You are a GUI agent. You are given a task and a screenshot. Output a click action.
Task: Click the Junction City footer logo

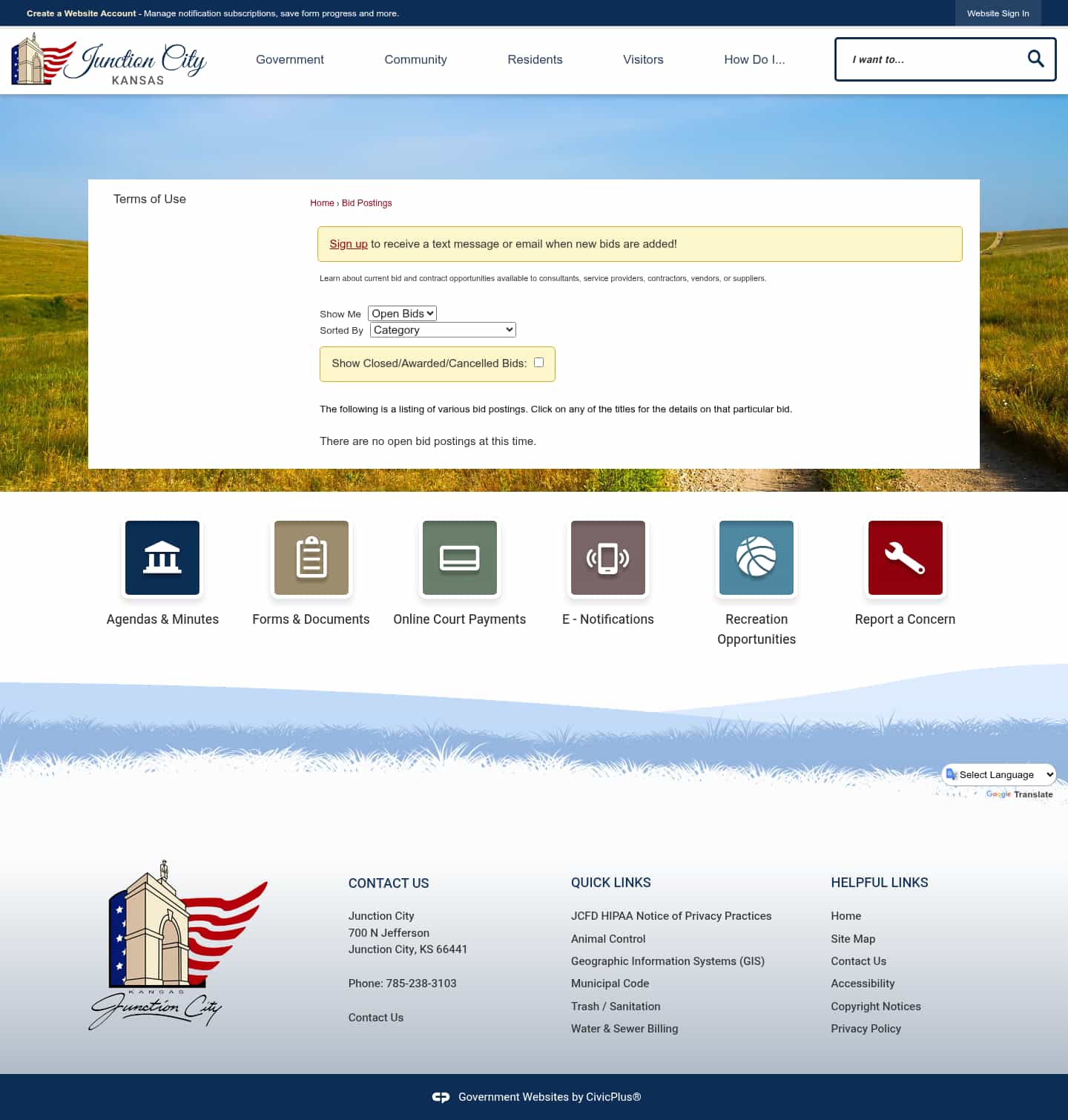[178, 945]
